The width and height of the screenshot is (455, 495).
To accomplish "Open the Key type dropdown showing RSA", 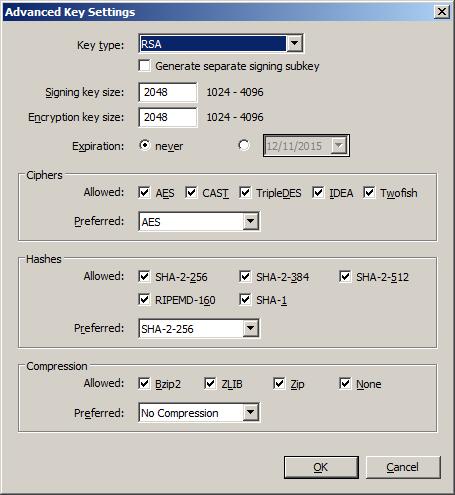I will [221, 43].
